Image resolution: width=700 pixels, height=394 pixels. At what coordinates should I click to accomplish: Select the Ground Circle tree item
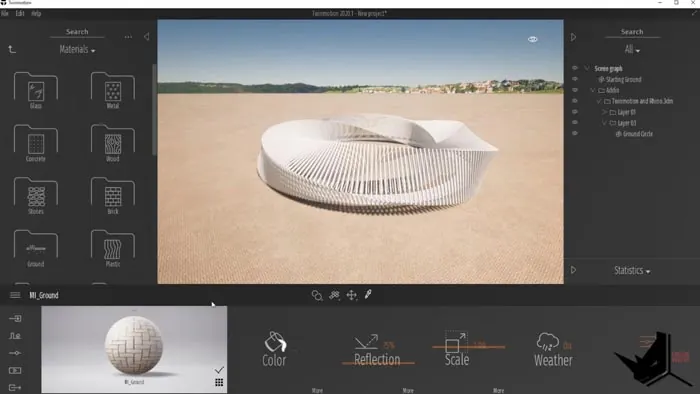[638, 133]
